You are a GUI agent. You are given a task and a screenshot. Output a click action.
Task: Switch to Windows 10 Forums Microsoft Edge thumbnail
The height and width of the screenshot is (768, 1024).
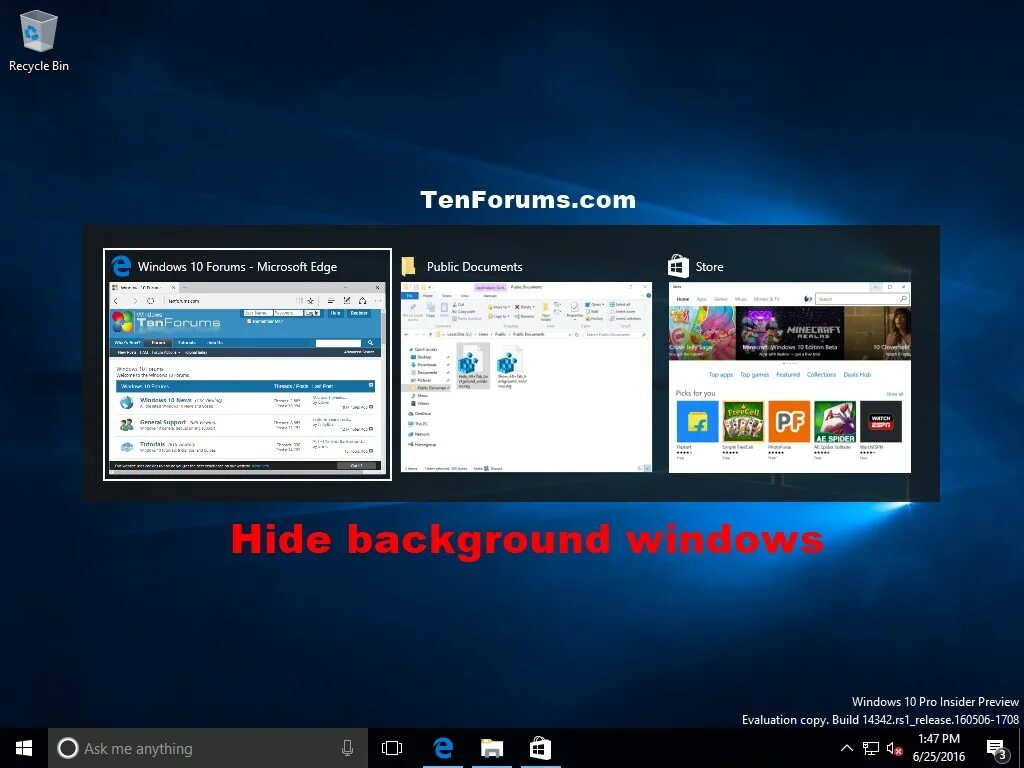coord(248,364)
